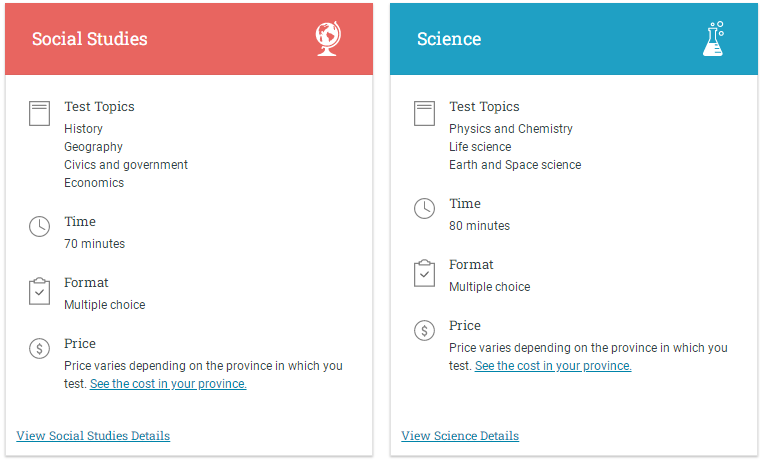Follow Social Studies 'See the cost in your province' link
This screenshot has height=462, width=760.
tap(168, 384)
